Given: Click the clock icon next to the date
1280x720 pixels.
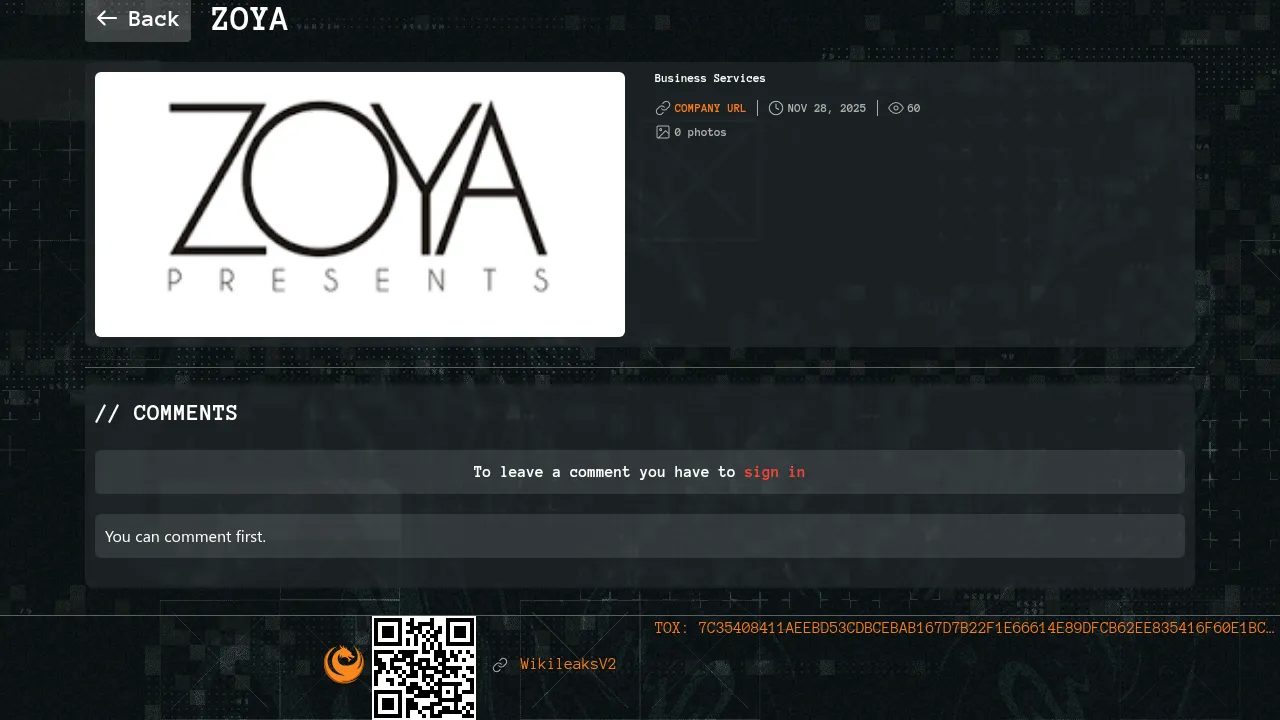Looking at the screenshot, I should point(776,108).
